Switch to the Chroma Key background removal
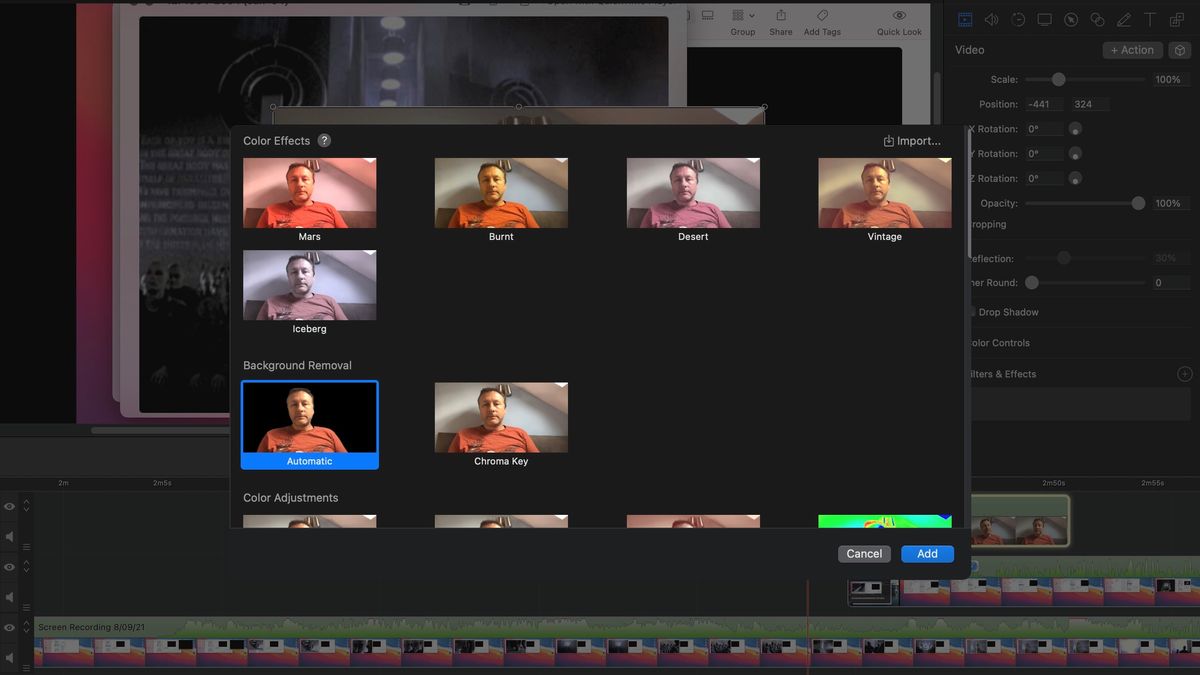Screen dimensions: 1200x675 pyautogui.click(x=501, y=416)
